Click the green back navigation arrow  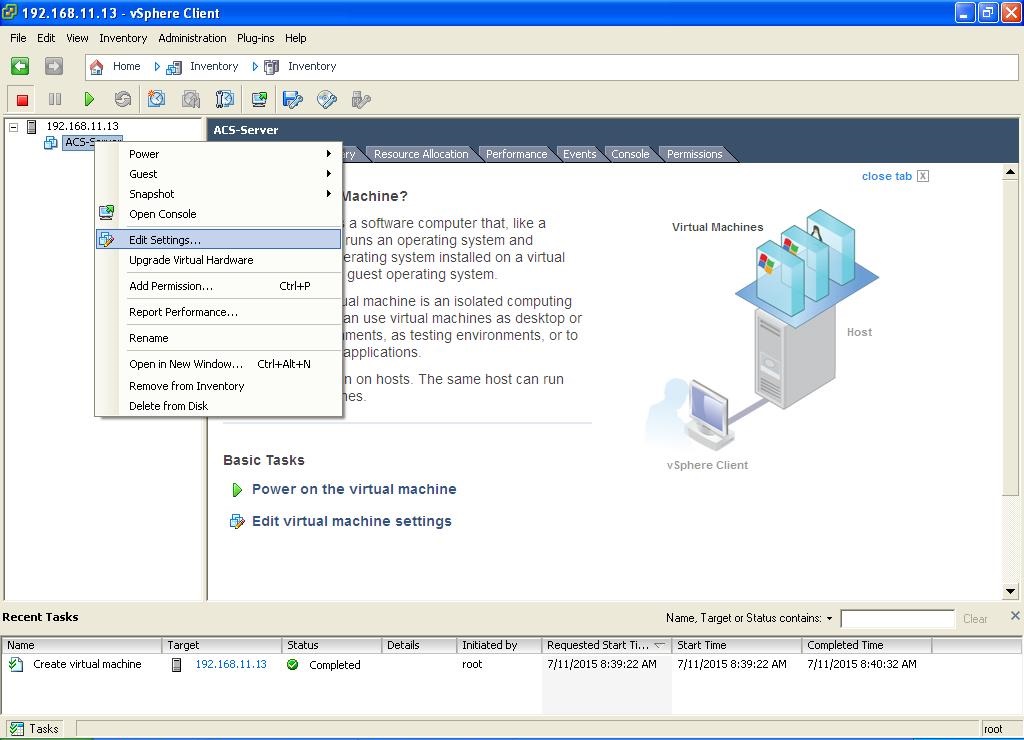[20, 66]
